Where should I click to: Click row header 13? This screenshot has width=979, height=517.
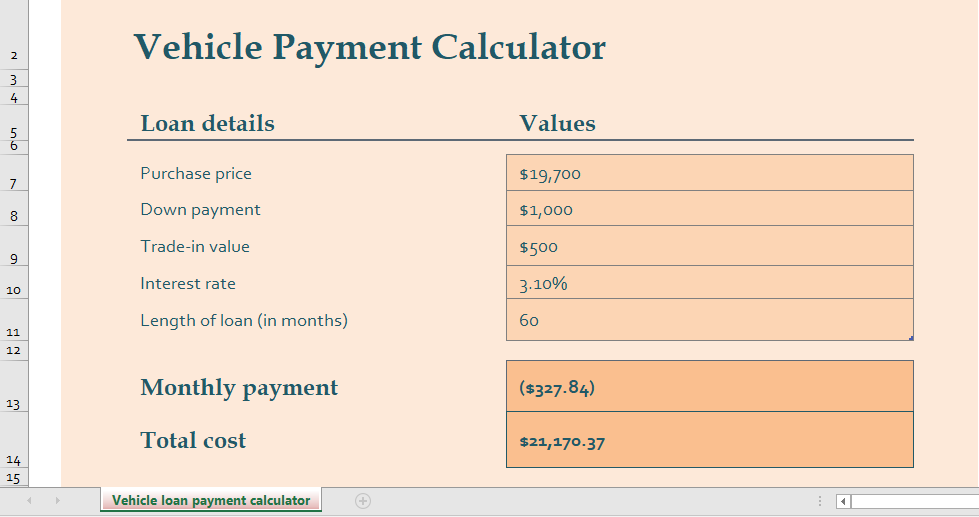point(14,387)
